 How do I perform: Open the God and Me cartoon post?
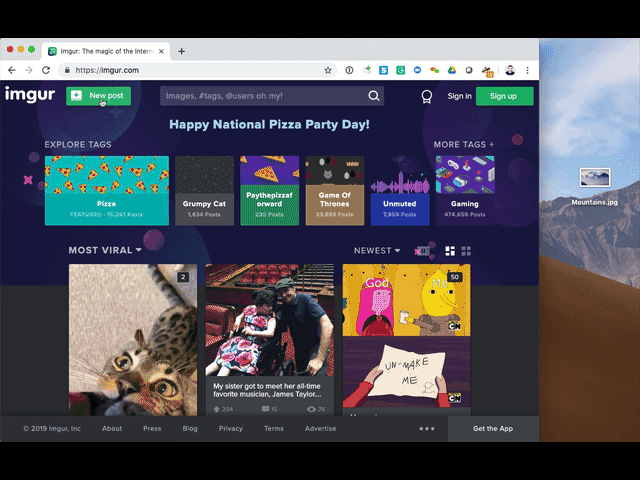click(406, 340)
